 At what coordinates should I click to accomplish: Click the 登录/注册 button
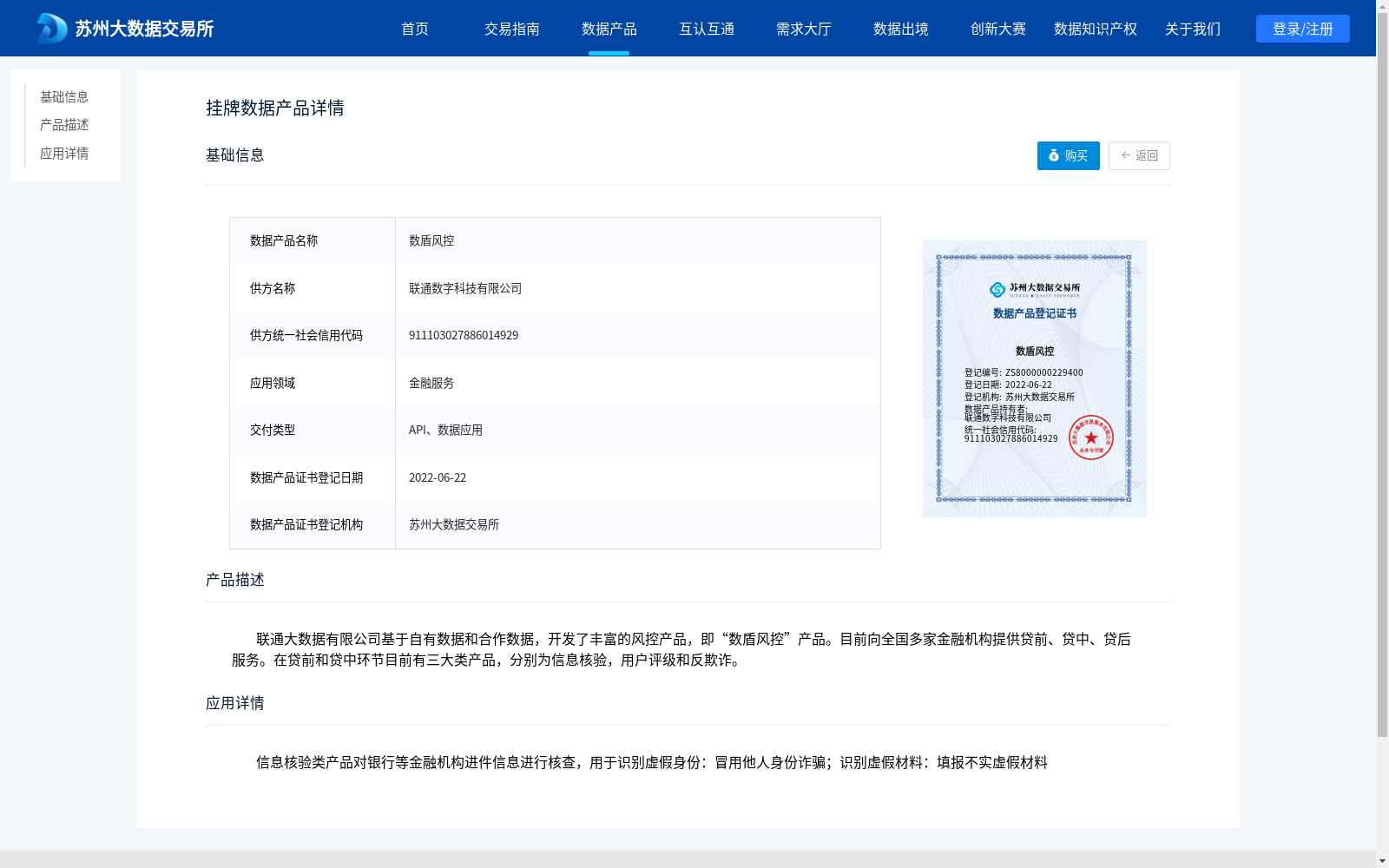[x=1302, y=29]
